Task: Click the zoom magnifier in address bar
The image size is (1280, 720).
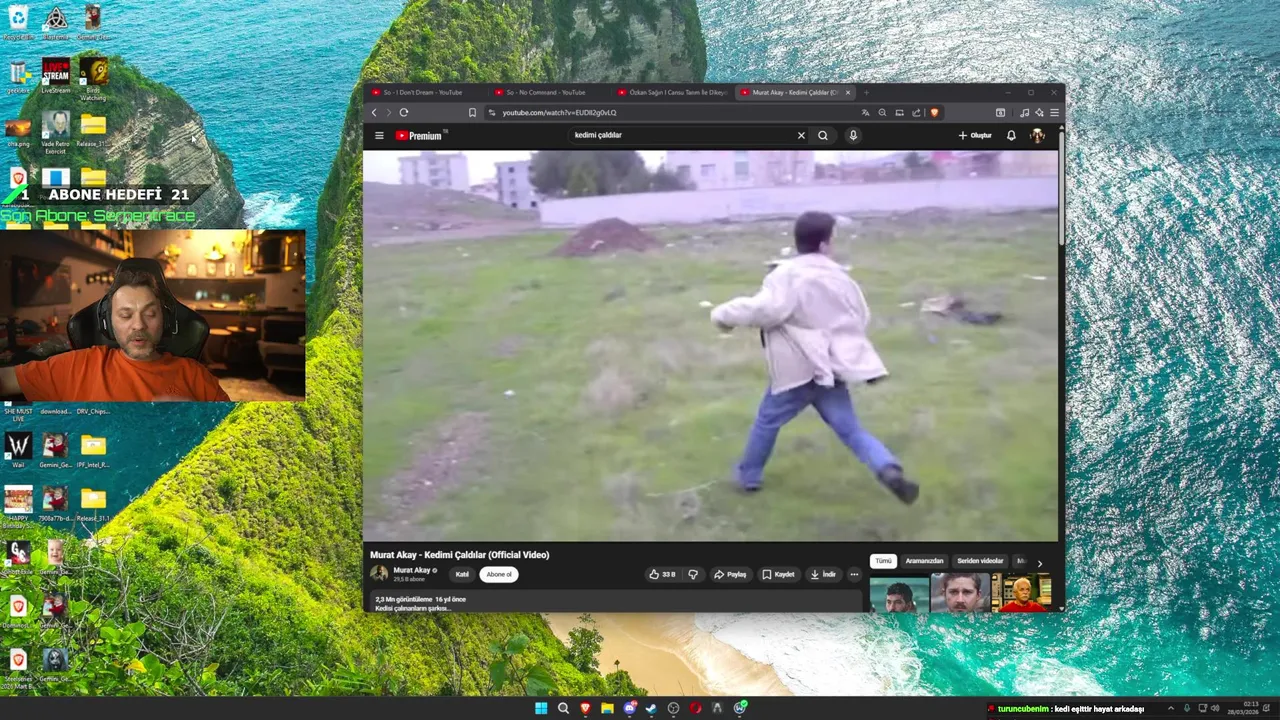Action: click(882, 113)
